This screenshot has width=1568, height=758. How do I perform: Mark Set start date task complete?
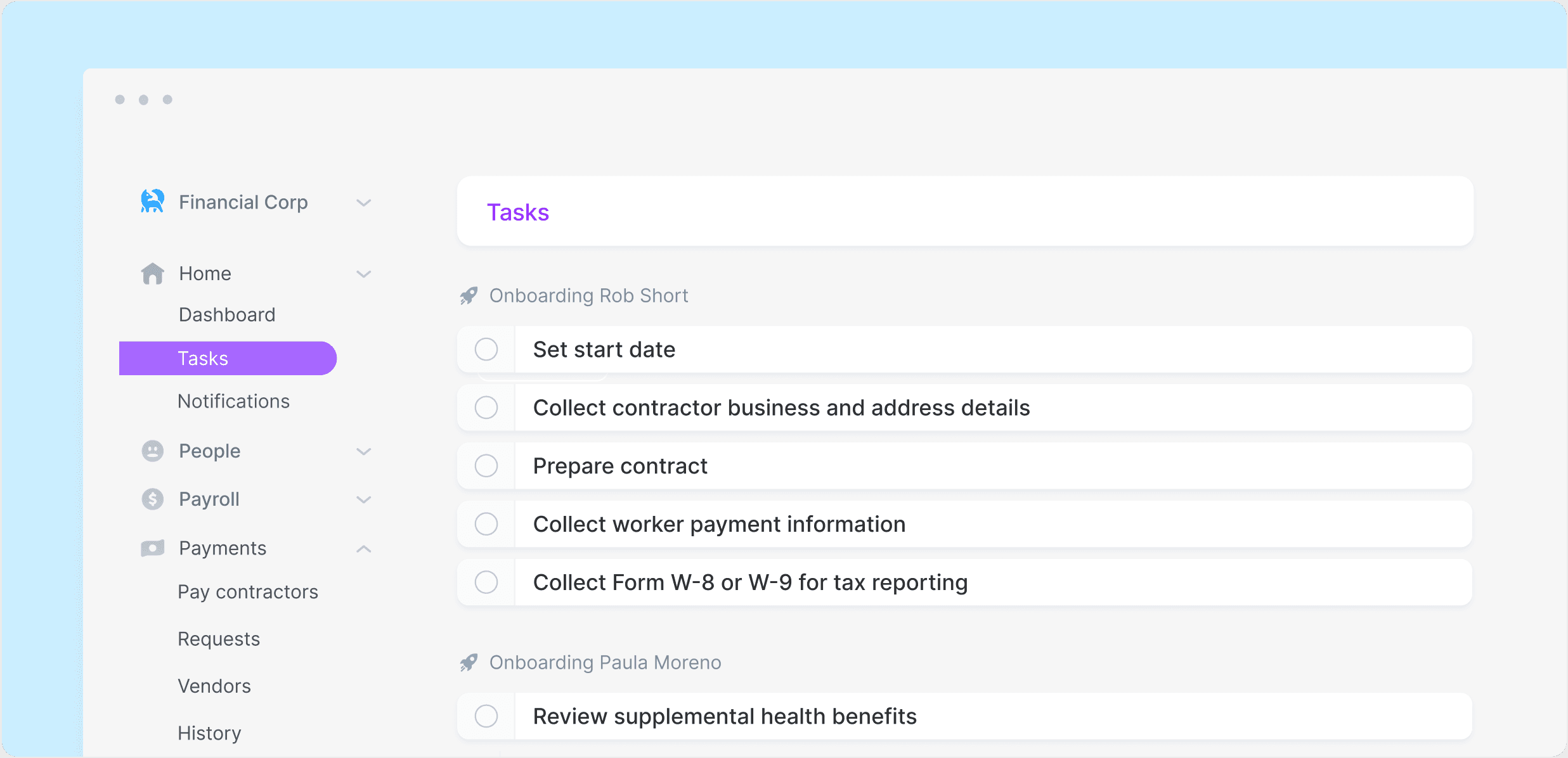pos(486,349)
